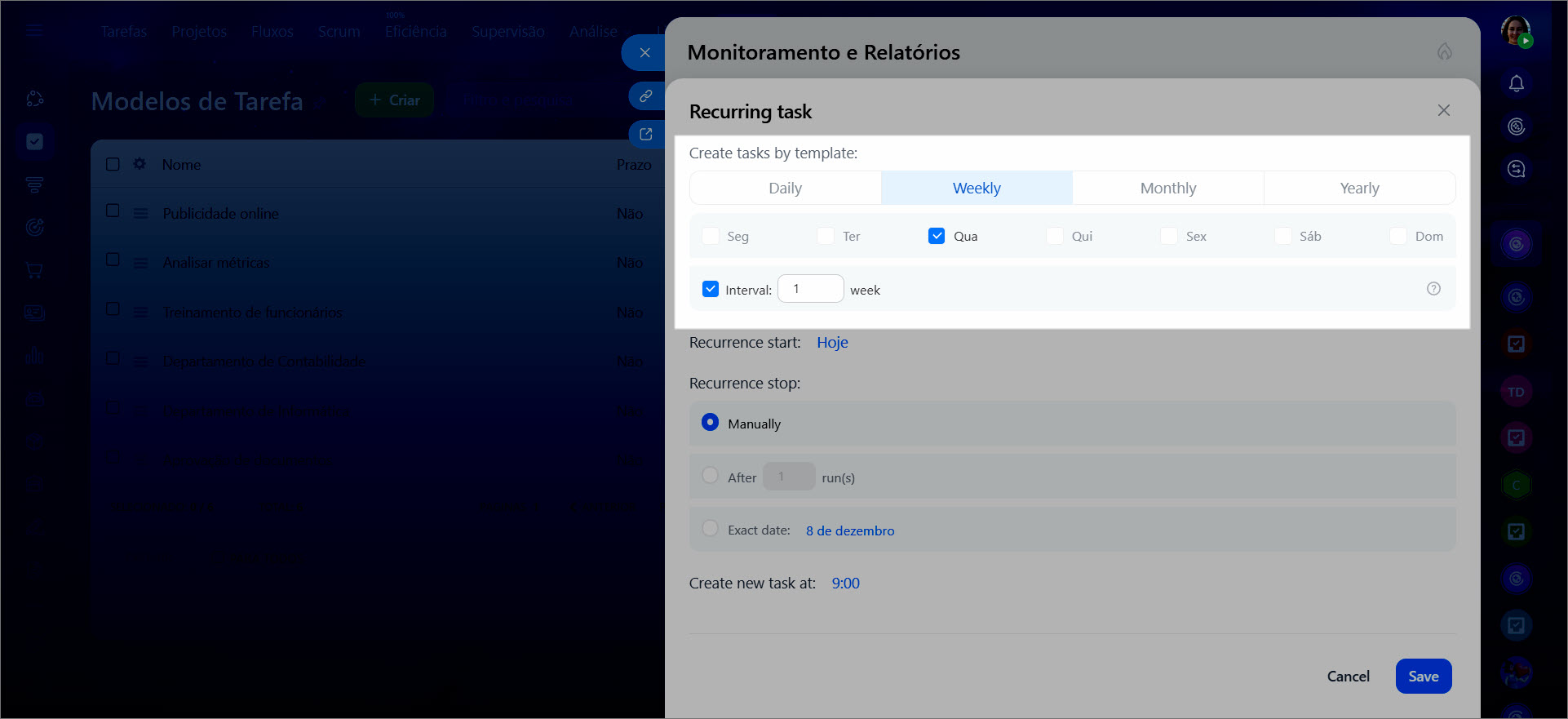
Task: Click the copy link icon on side panel
Action: tap(645, 96)
